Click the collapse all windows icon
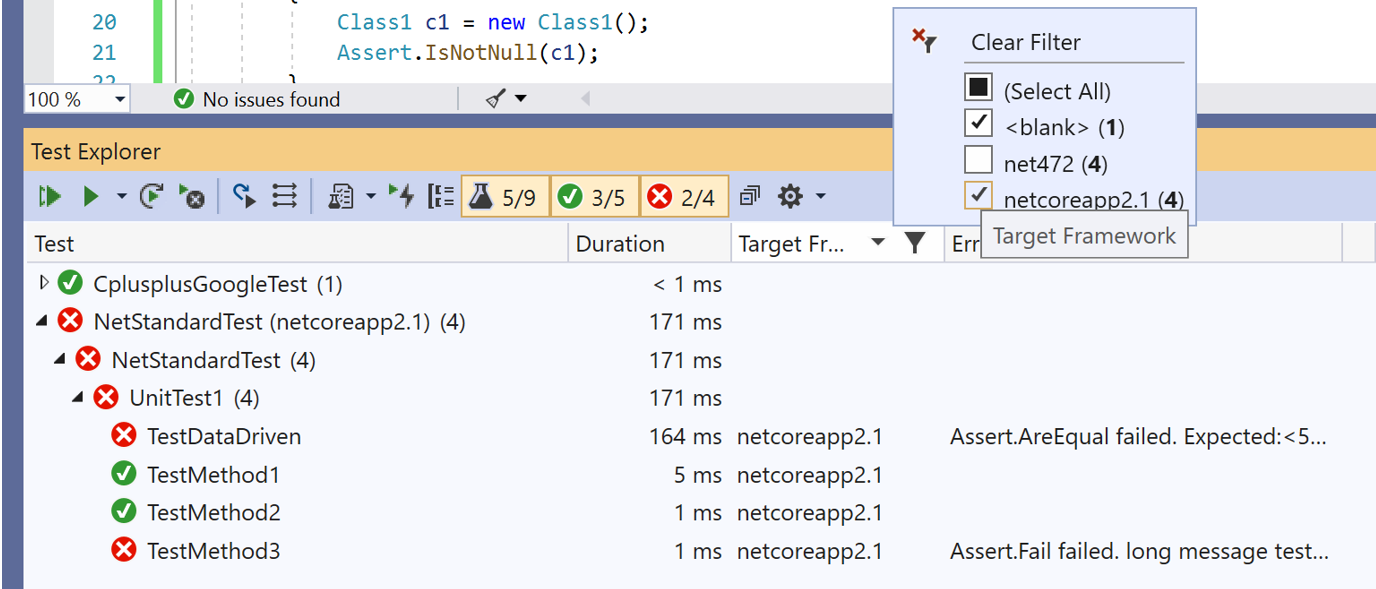The height and width of the screenshot is (589, 1376). click(x=750, y=197)
